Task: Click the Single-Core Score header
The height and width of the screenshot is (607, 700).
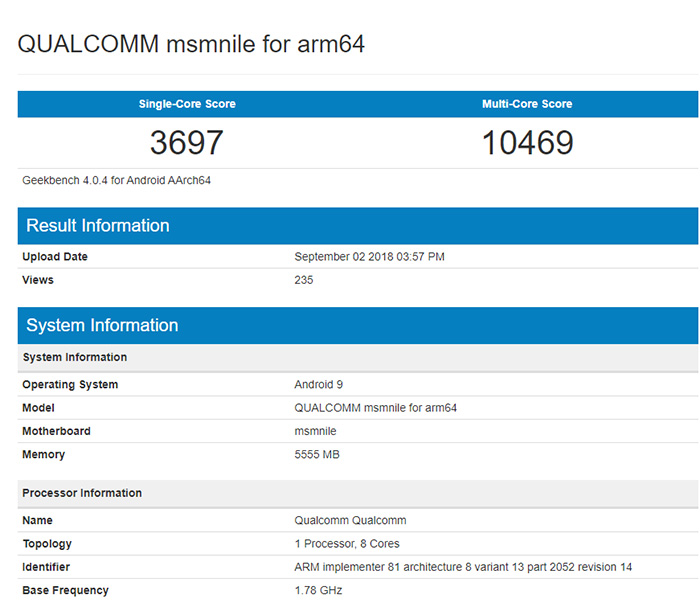Action: (x=187, y=104)
